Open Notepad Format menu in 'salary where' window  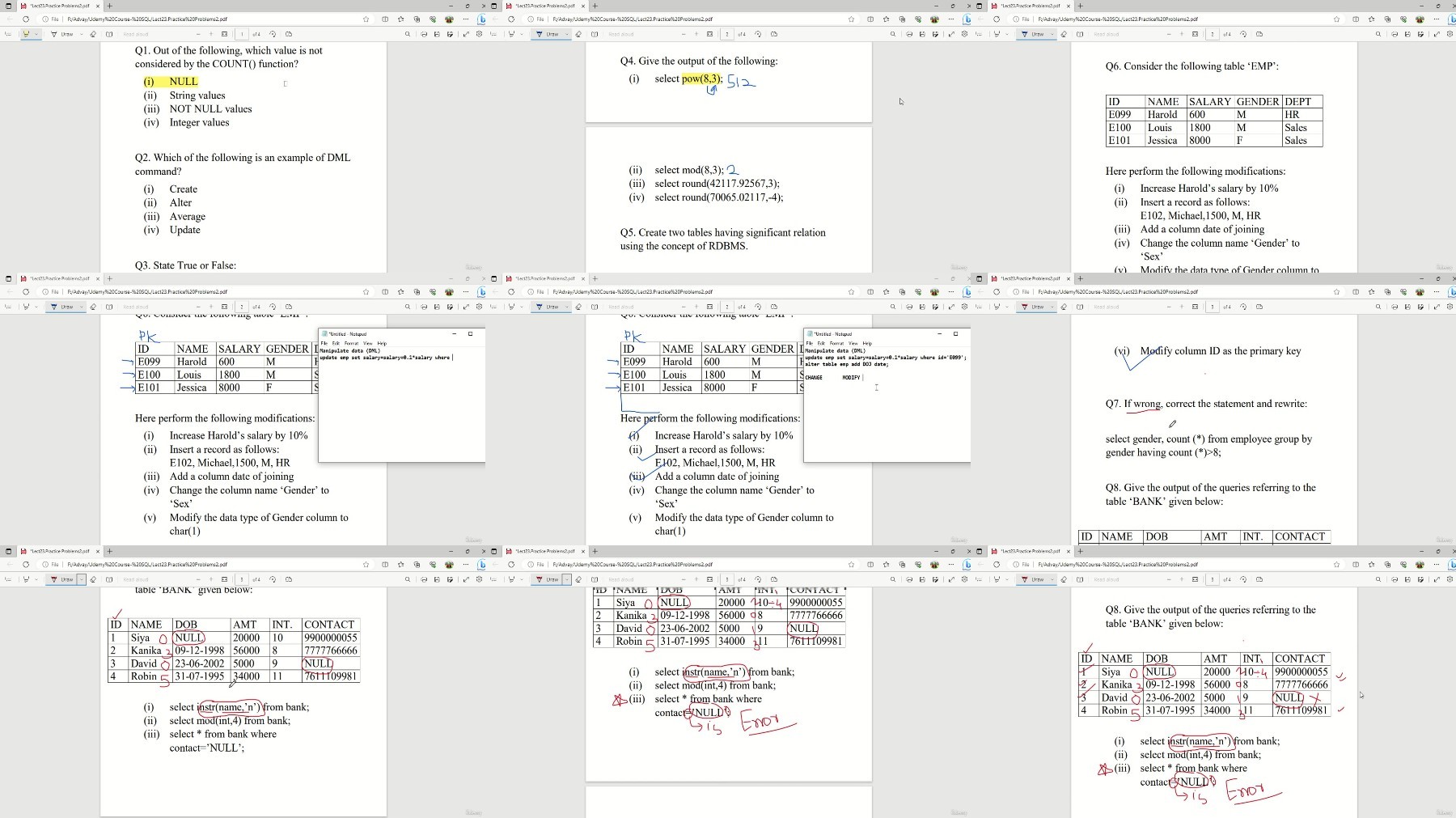coord(351,343)
